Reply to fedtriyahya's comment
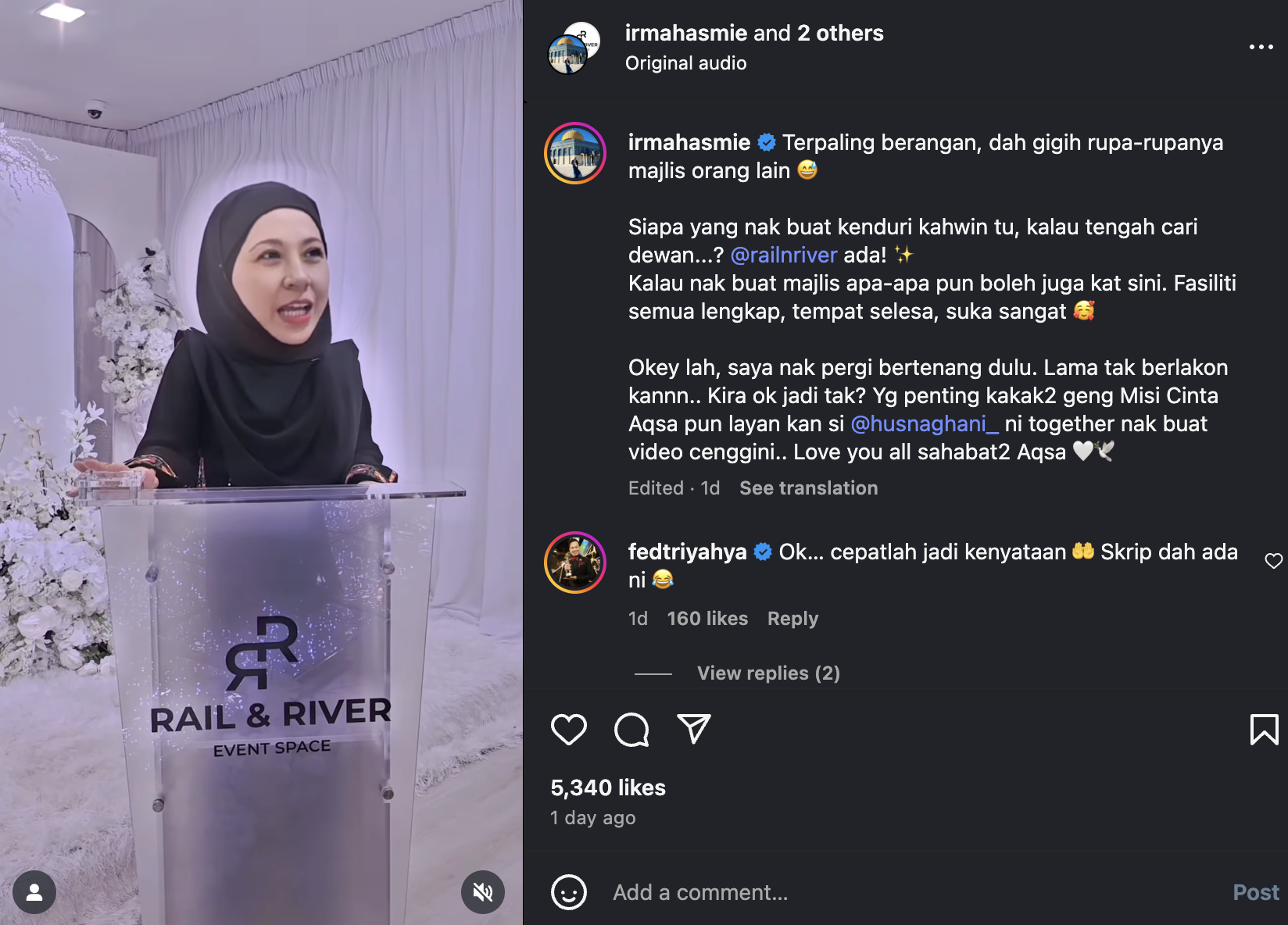Image resolution: width=1288 pixels, height=925 pixels. [792, 619]
